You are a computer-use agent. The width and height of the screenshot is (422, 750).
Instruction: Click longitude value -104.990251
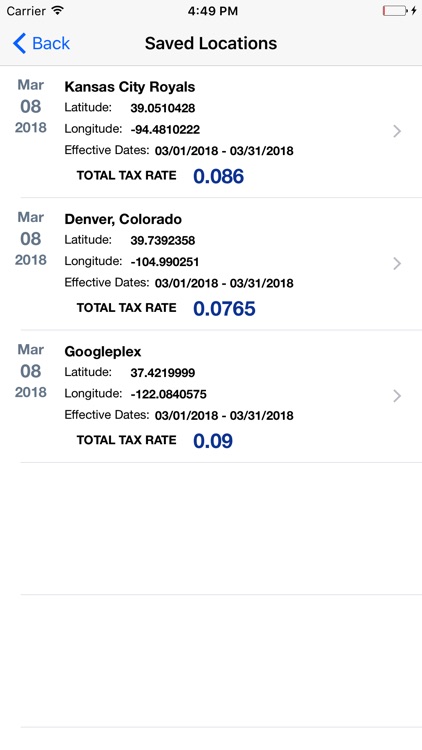(x=165, y=262)
